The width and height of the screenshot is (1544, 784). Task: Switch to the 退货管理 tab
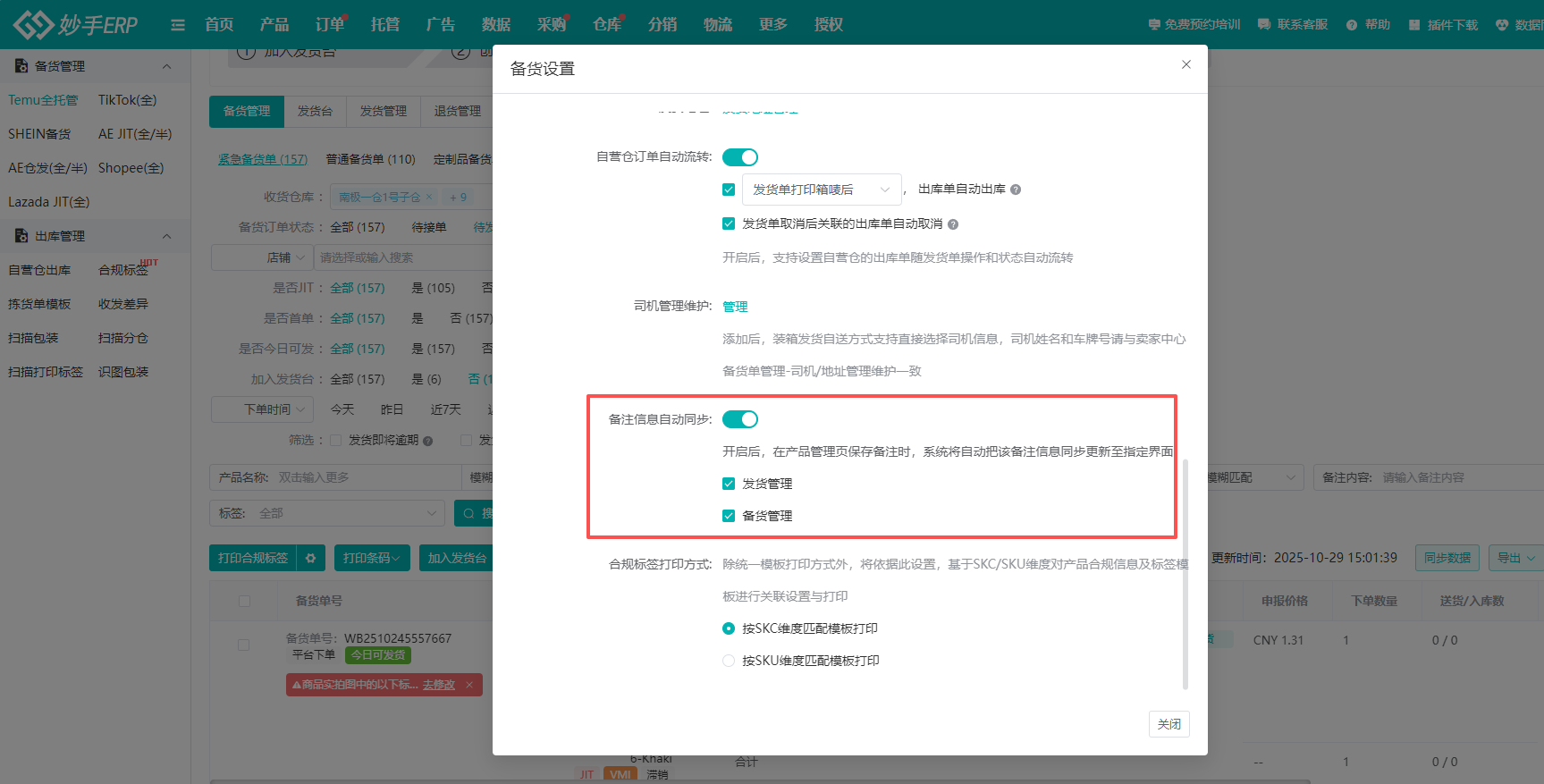pyautogui.click(x=458, y=111)
